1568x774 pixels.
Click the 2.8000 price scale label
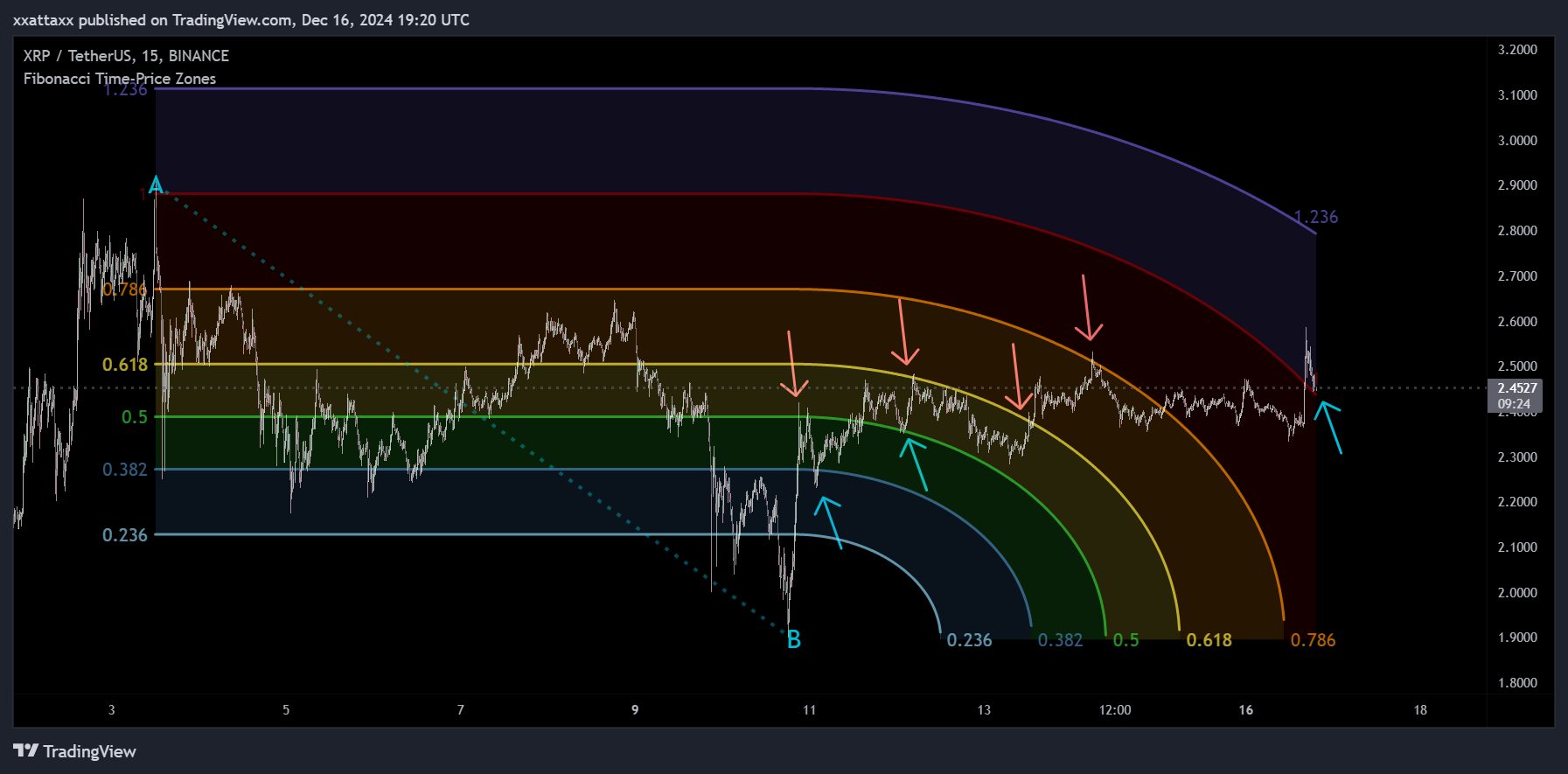1517,231
